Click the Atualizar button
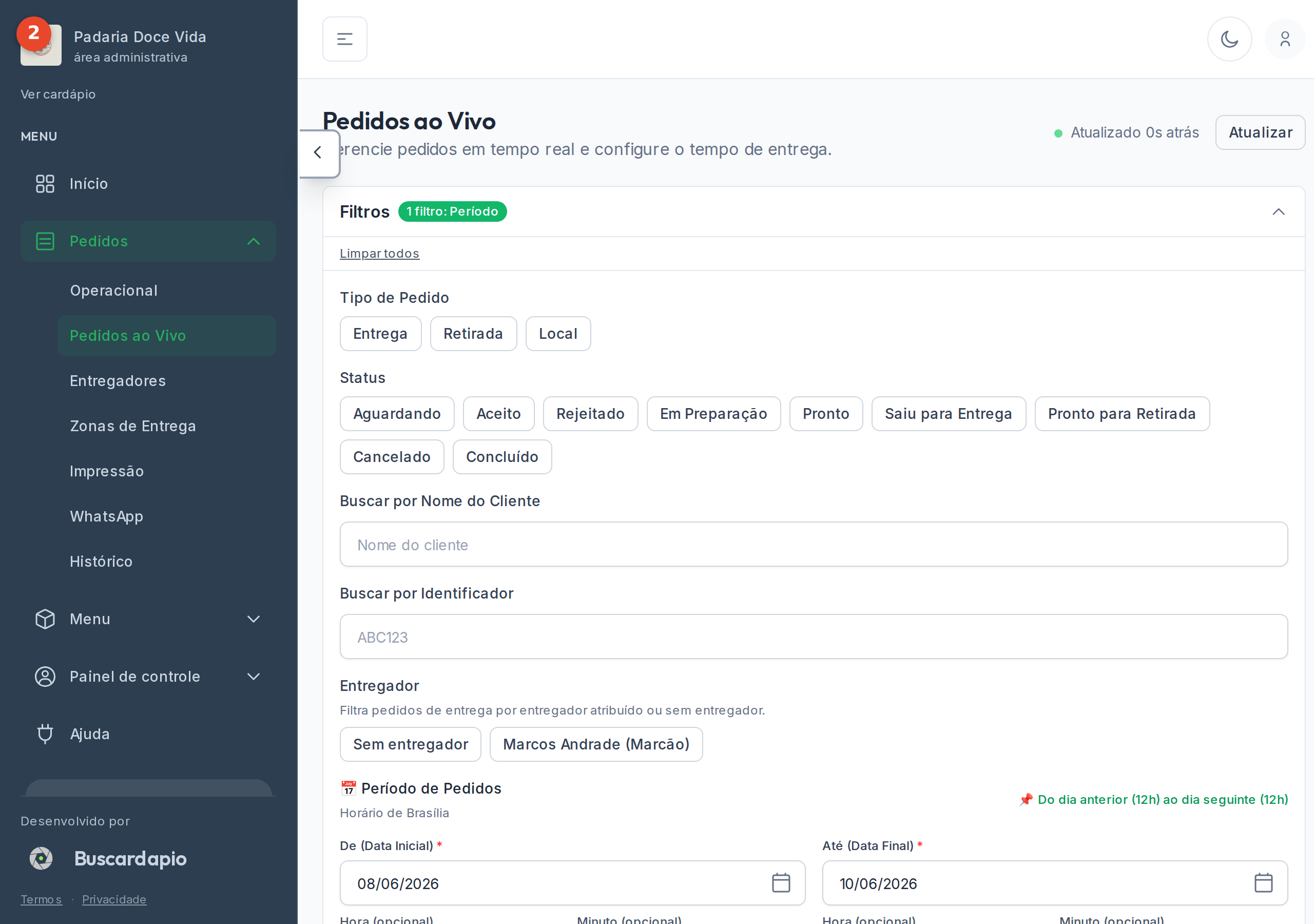 [1260, 133]
